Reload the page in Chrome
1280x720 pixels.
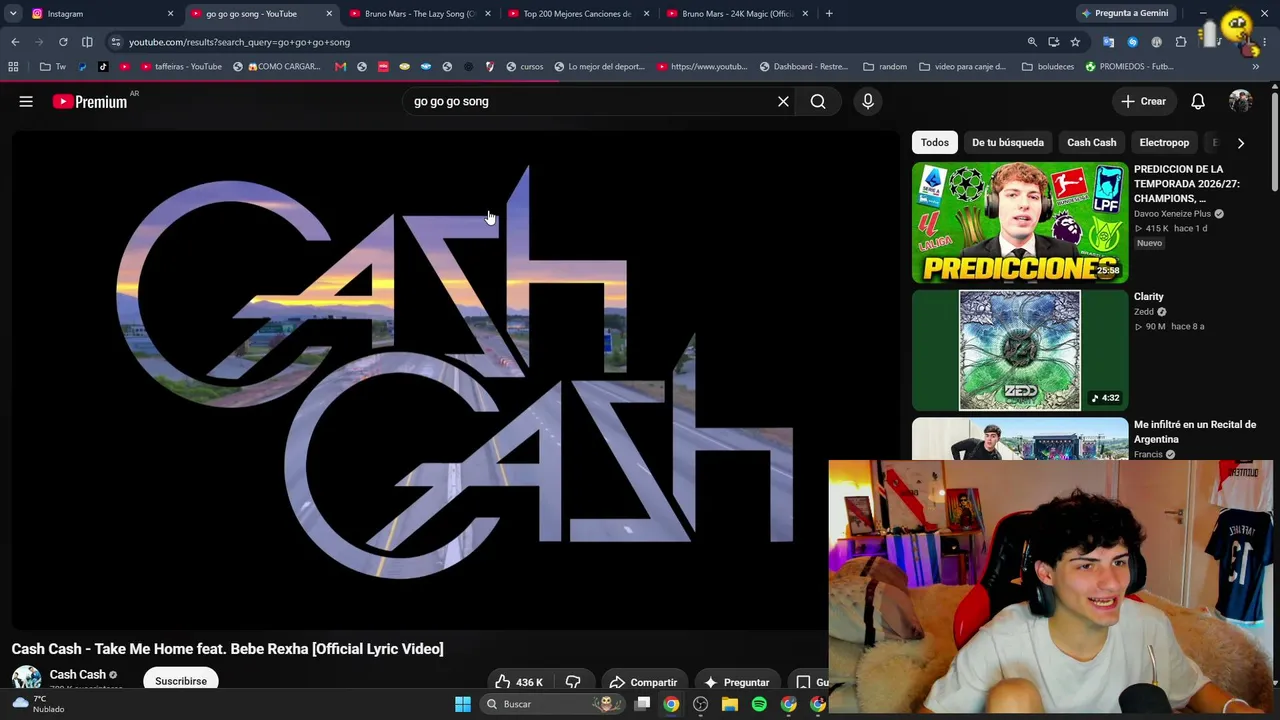click(63, 42)
